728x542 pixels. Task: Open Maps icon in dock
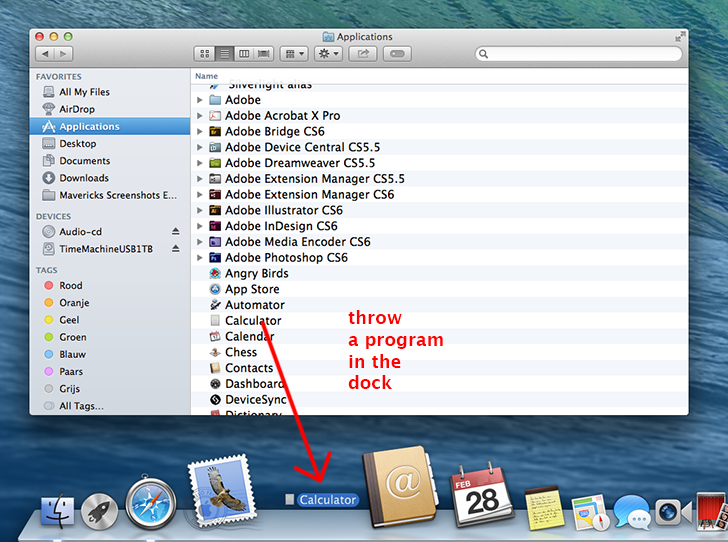point(590,512)
